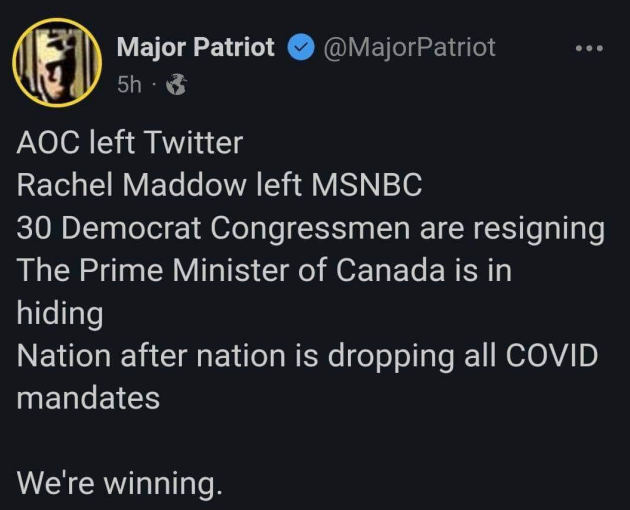Click the 5h post timestamp
Screen dimensions: 630x510
[x=129, y=85]
